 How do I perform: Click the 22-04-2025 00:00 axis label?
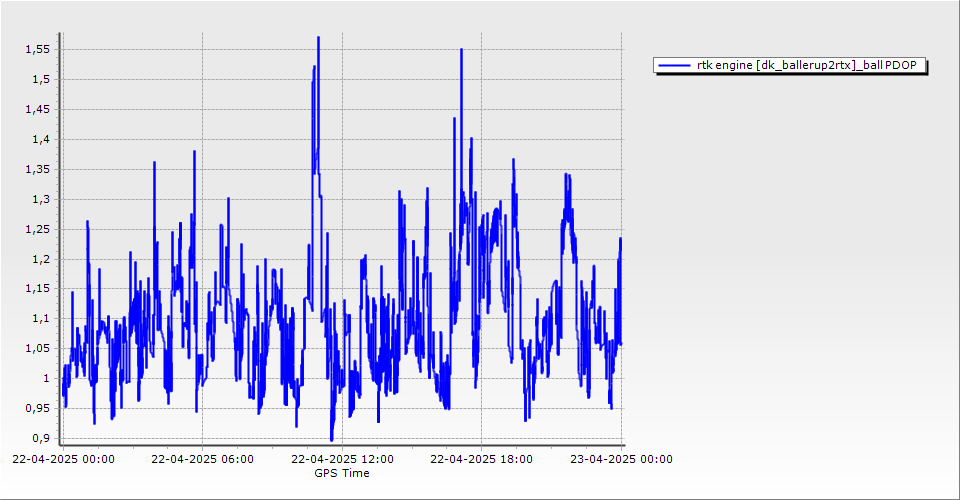click(x=63, y=459)
